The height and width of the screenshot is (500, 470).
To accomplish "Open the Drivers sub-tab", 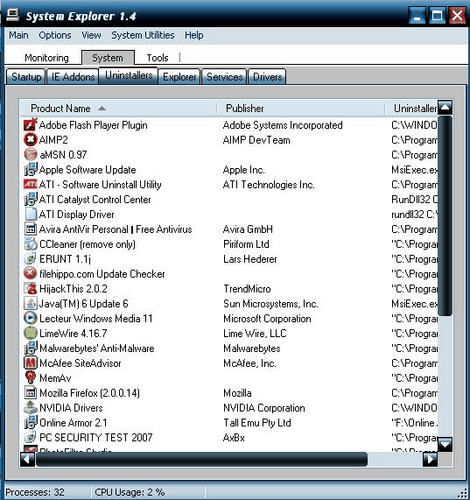I will tap(267, 77).
